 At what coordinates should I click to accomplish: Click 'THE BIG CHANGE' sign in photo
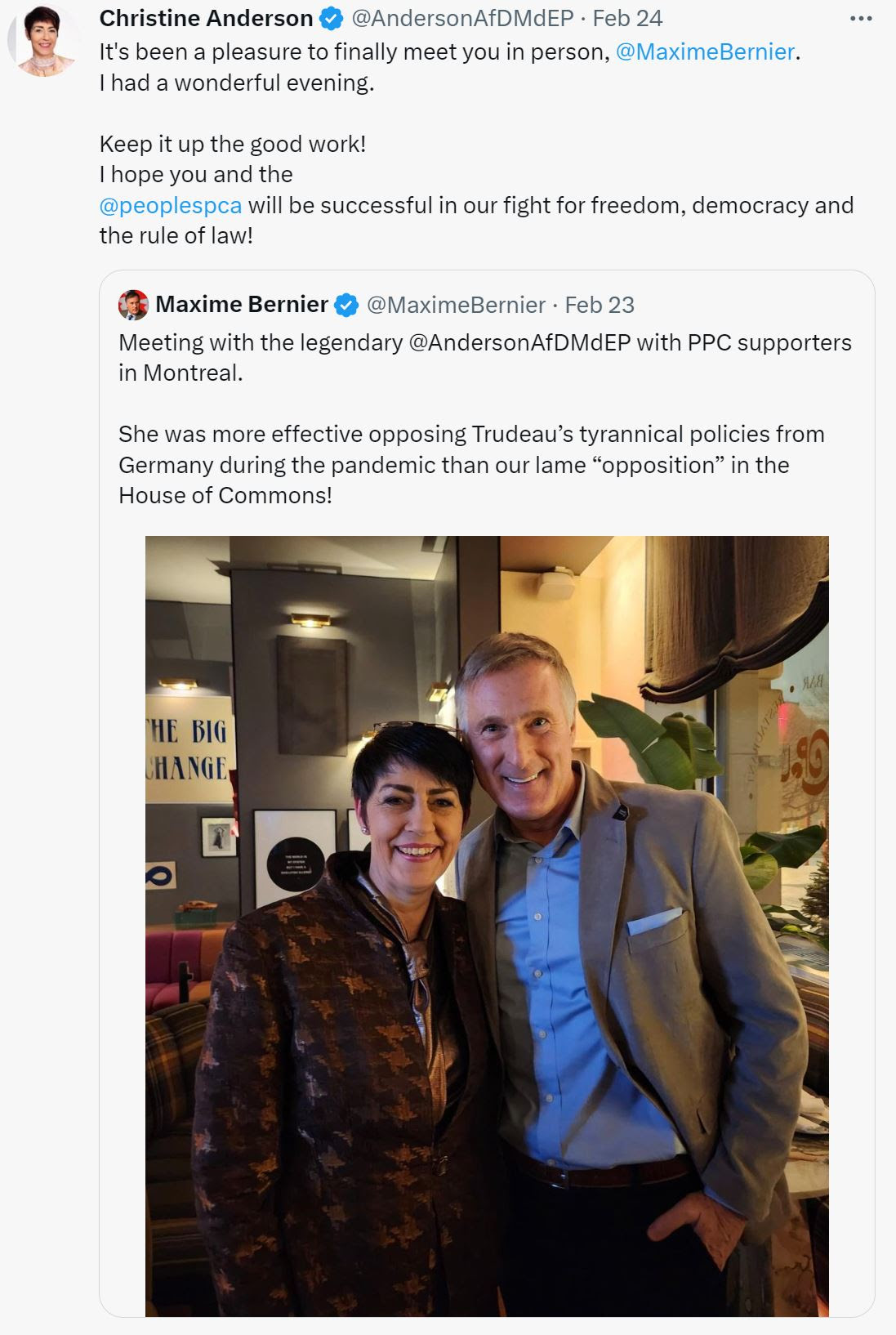click(x=187, y=748)
